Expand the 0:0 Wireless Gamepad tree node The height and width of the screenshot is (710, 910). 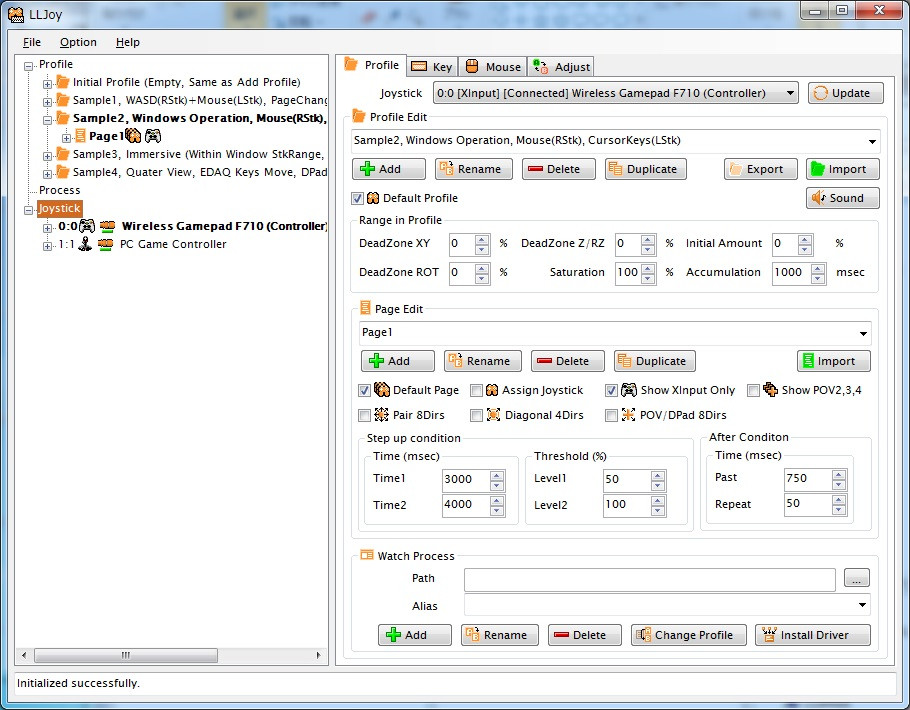47,228
